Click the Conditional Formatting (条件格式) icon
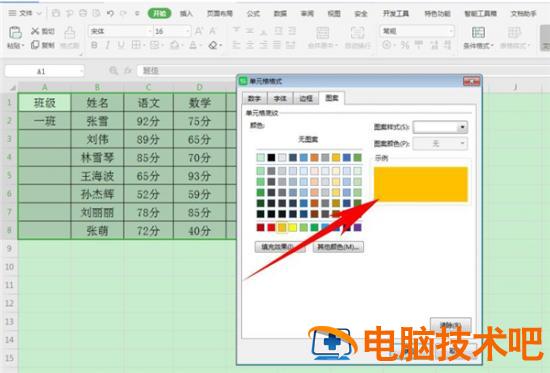The width and height of the screenshot is (550, 373). coord(478,33)
